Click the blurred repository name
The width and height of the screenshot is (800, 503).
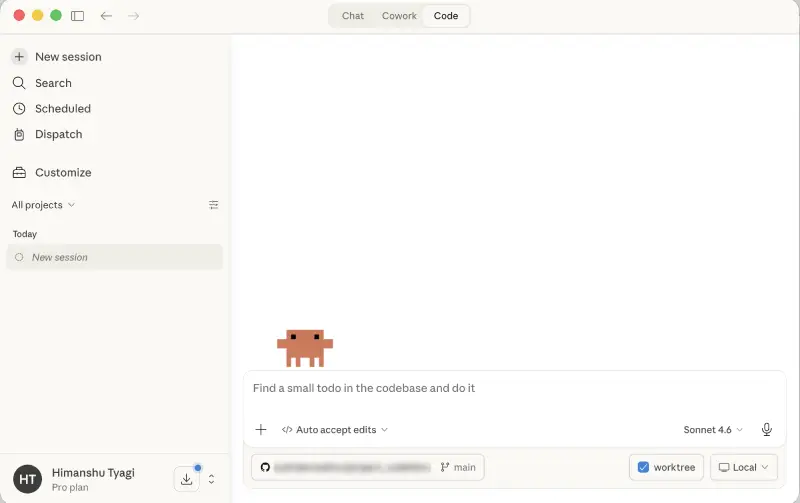[x=352, y=467]
